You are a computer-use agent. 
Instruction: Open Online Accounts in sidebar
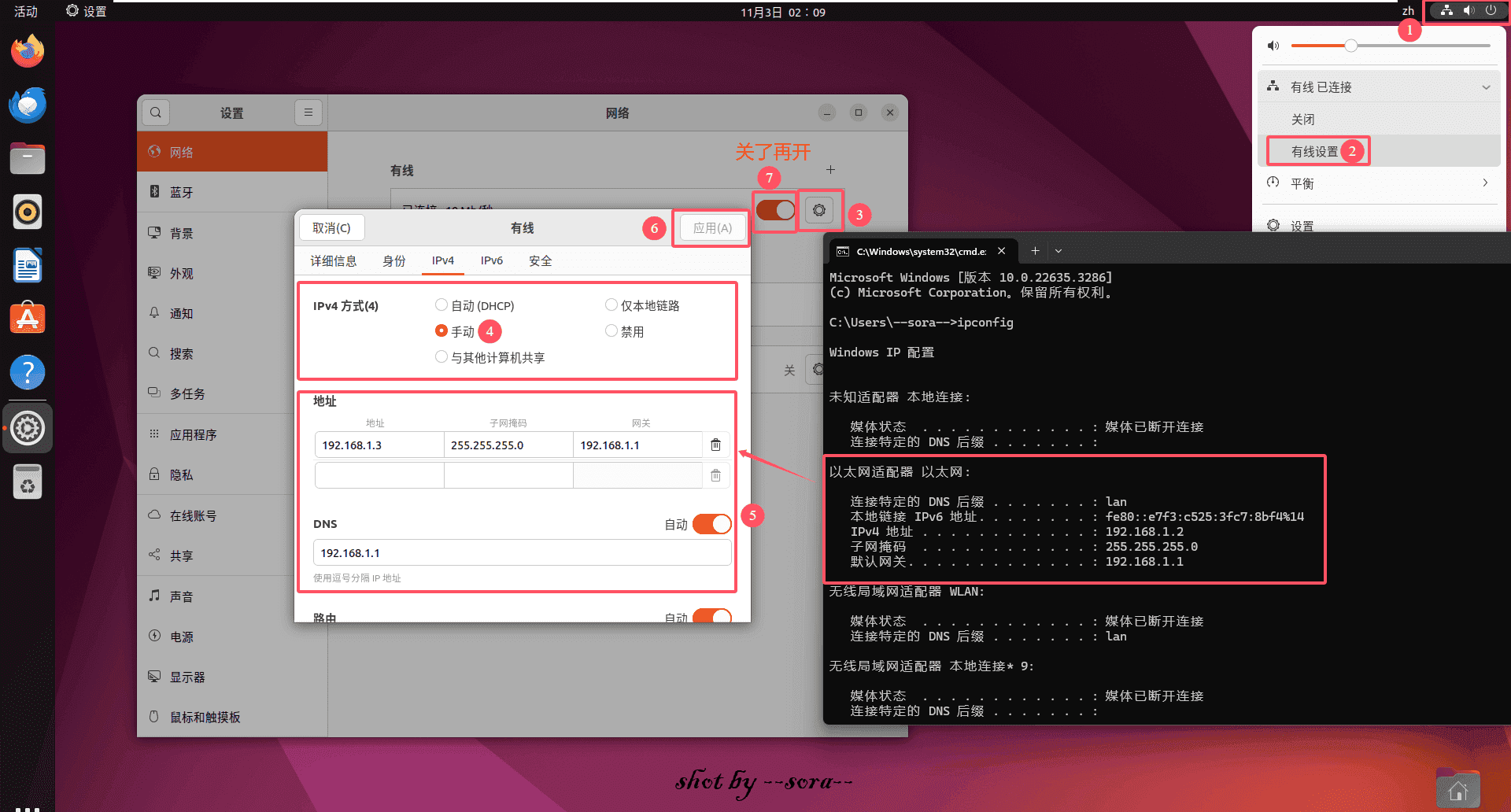tap(232, 515)
